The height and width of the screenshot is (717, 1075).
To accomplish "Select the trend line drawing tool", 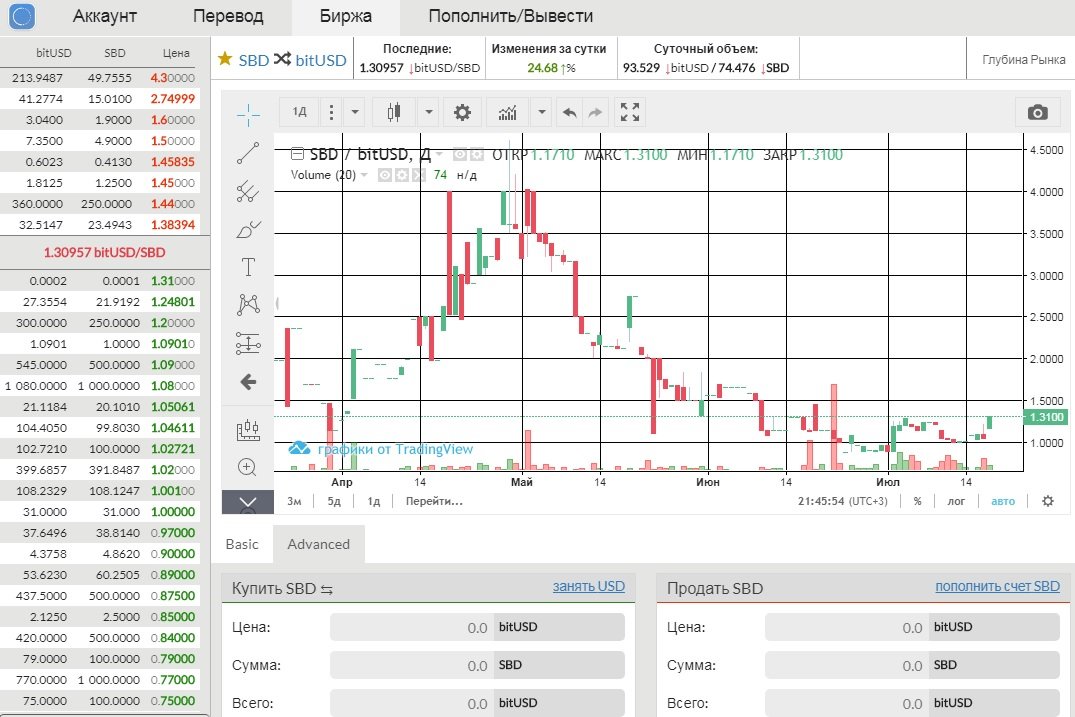I will pyautogui.click(x=247, y=153).
